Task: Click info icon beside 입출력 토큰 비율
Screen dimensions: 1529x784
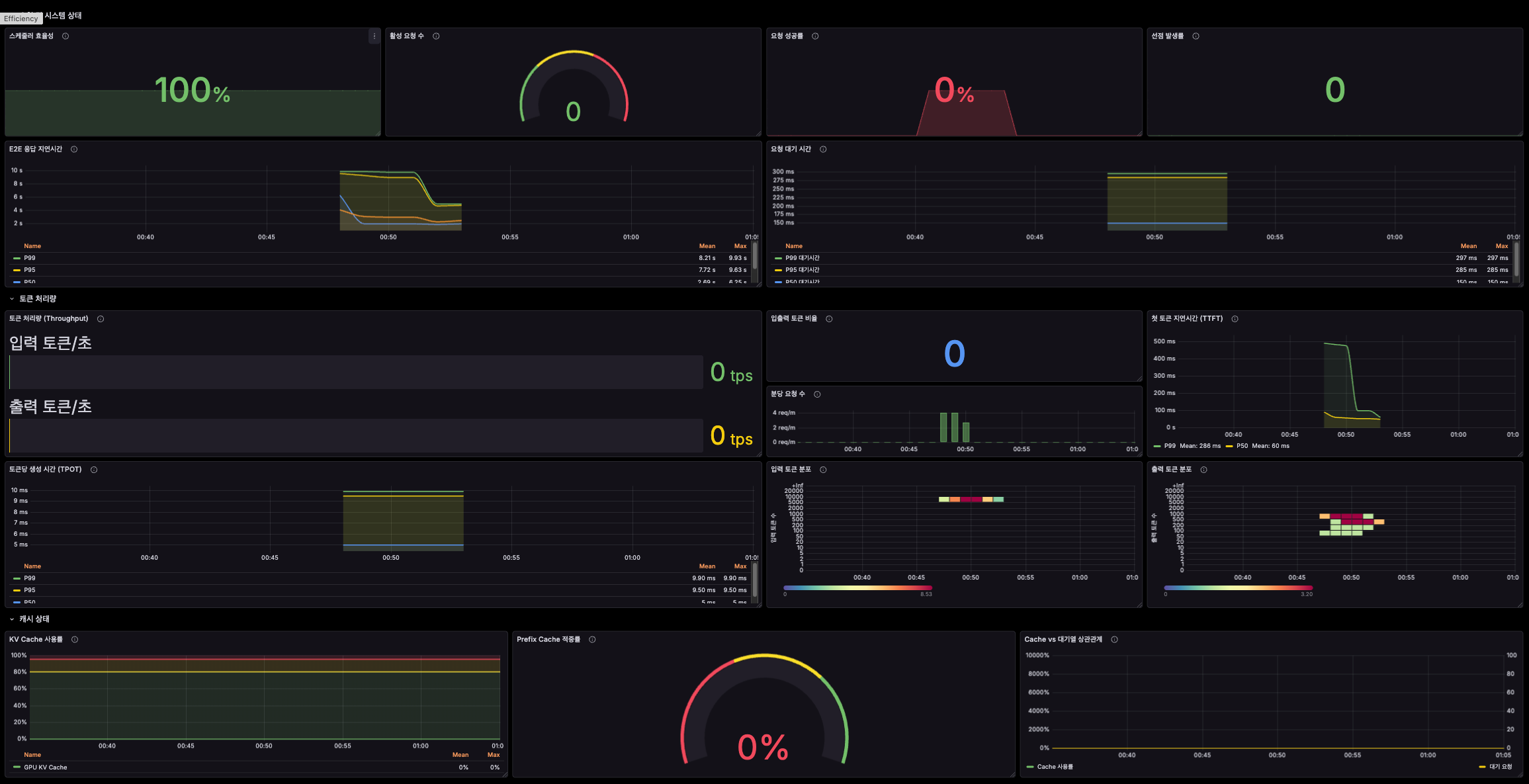Action: click(829, 319)
